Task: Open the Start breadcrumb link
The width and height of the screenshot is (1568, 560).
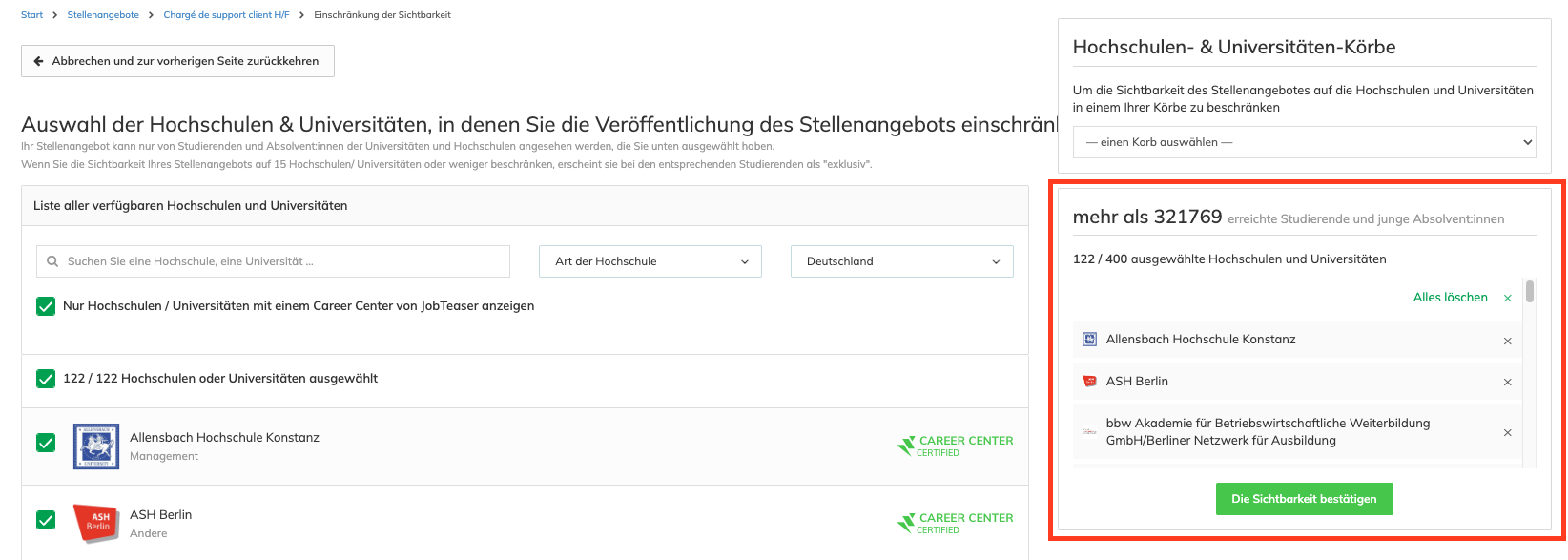Action: click(x=31, y=15)
